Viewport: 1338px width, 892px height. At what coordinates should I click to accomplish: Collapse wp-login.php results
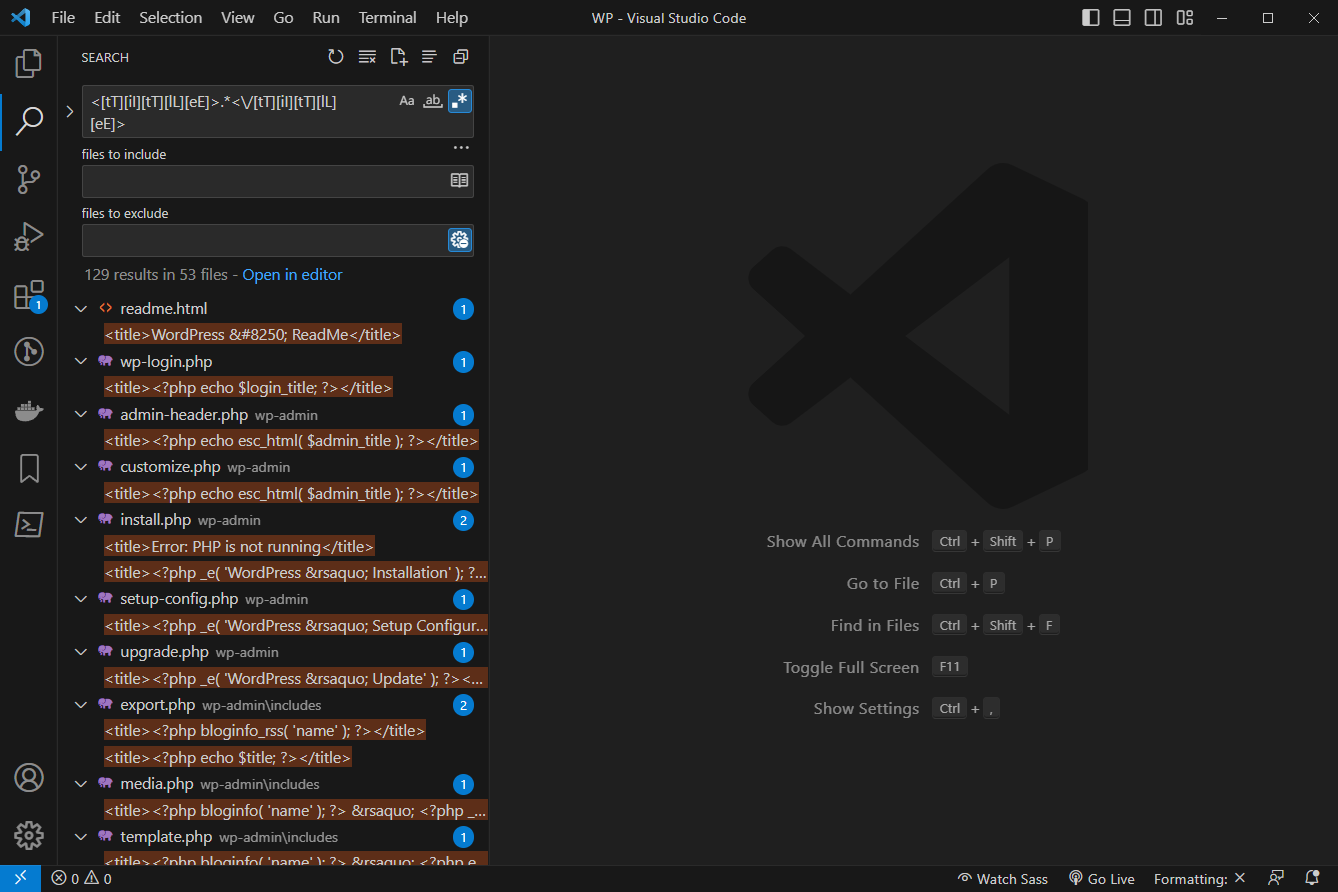pyautogui.click(x=81, y=362)
